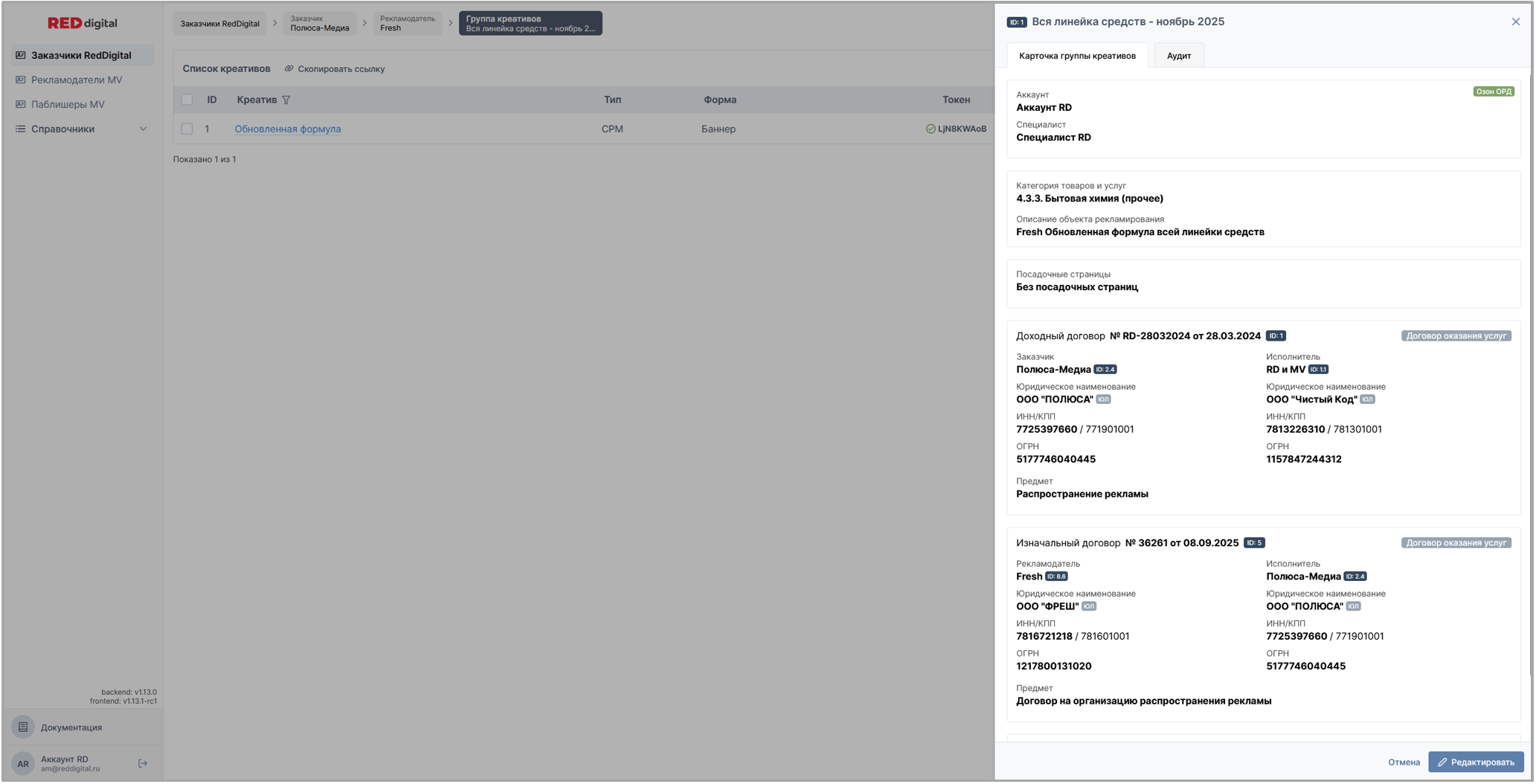Check the checkbox for creative row 1
This screenshot has width=1536, height=784.
[187, 129]
